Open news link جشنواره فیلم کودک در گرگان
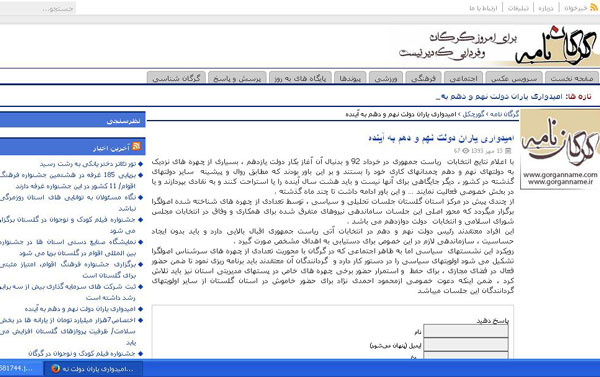The width and height of the screenshot is (600, 377). pos(82,353)
